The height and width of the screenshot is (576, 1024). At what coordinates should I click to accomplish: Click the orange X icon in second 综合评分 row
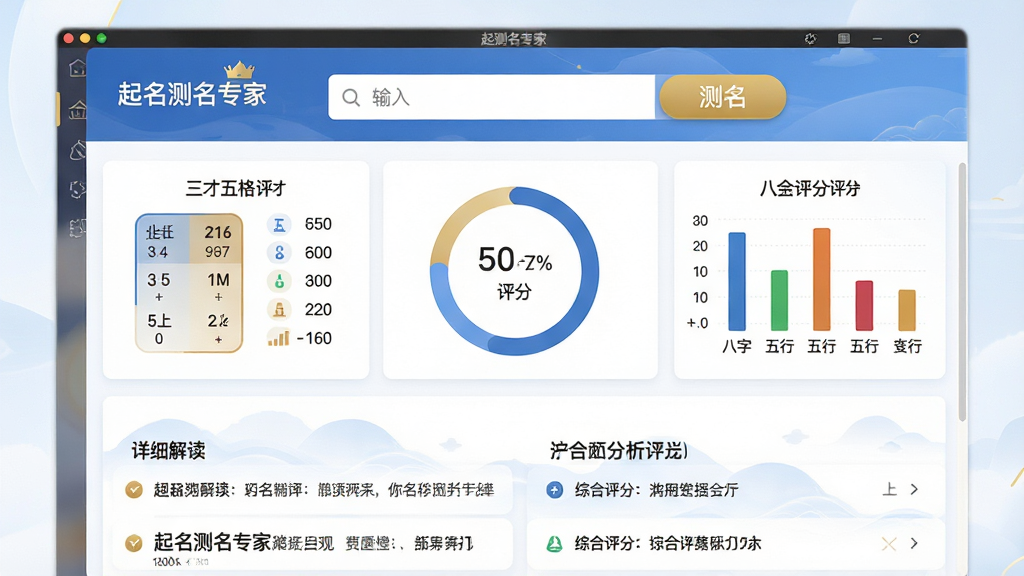889,543
